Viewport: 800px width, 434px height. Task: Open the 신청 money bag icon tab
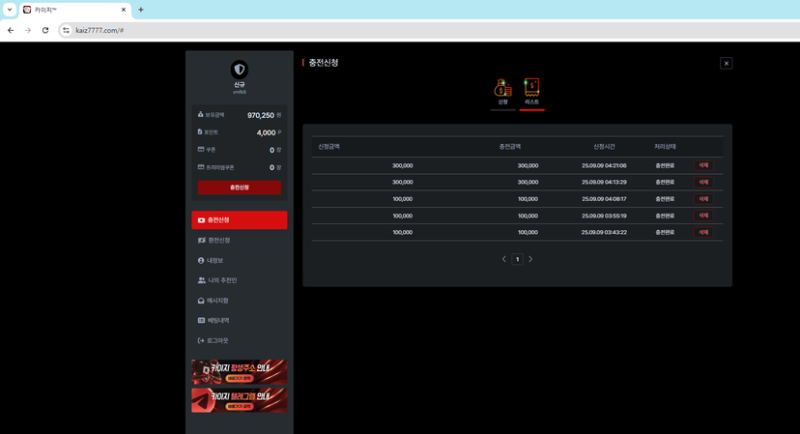coord(503,90)
